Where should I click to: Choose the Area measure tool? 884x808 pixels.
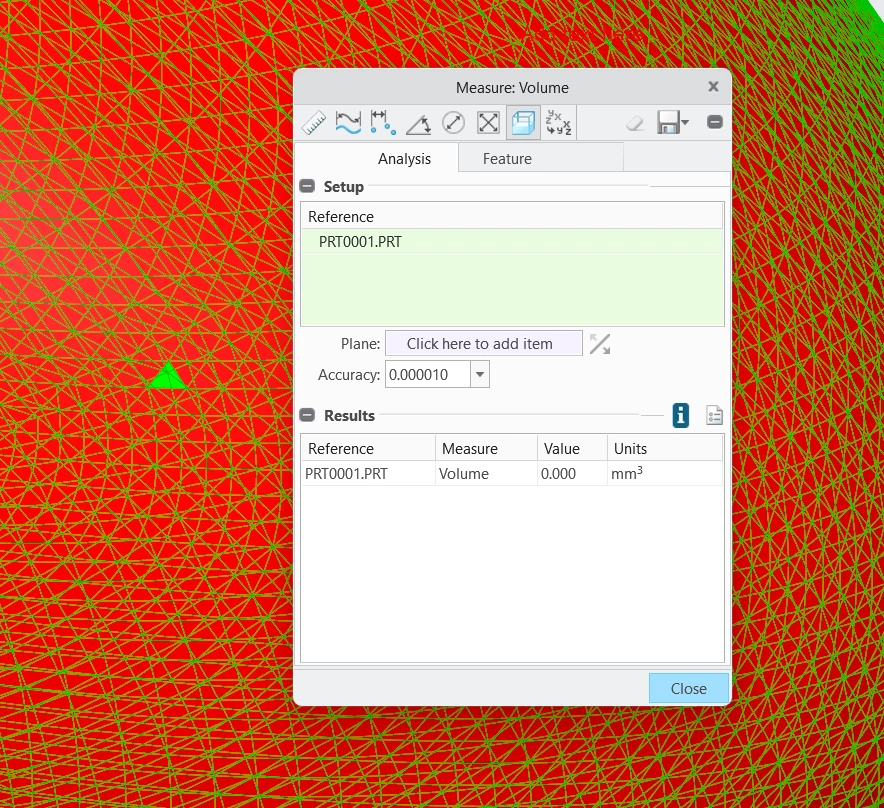pos(488,122)
